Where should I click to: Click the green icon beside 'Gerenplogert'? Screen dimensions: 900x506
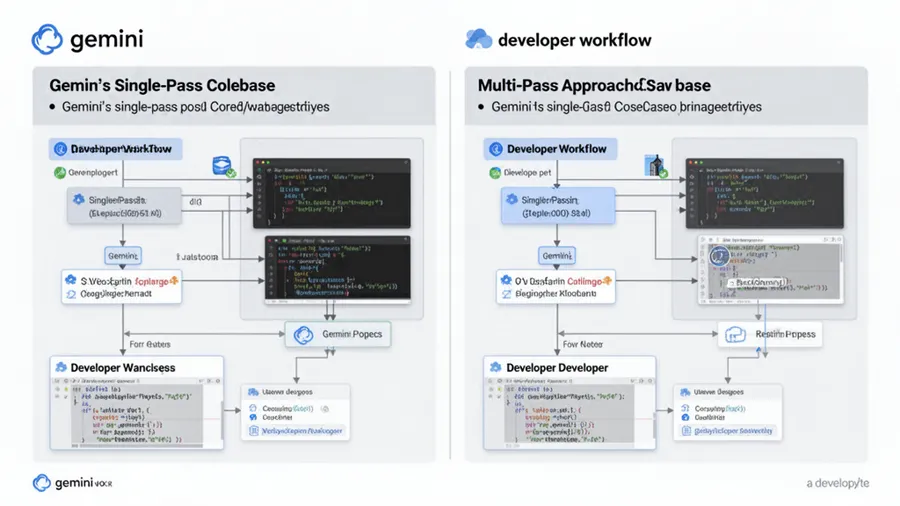coord(60,173)
